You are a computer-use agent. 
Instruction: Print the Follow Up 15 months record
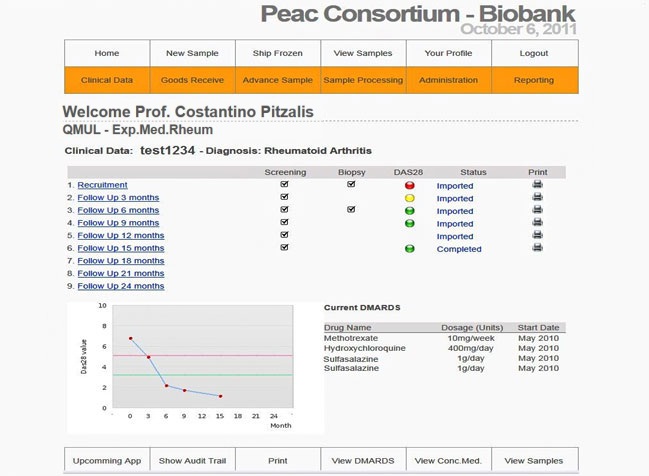(537, 248)
